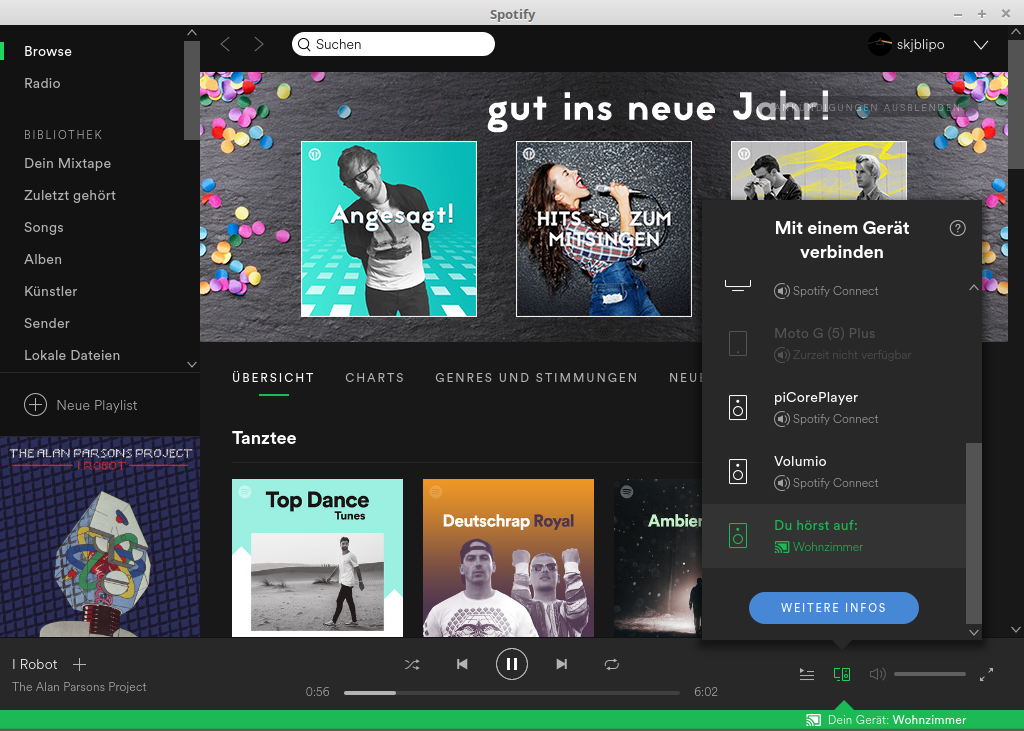The height and width of the screenshot is (731, 1024).
Task: Open the Deutschrap Royal playlist
Action: (x=509, y=558)
